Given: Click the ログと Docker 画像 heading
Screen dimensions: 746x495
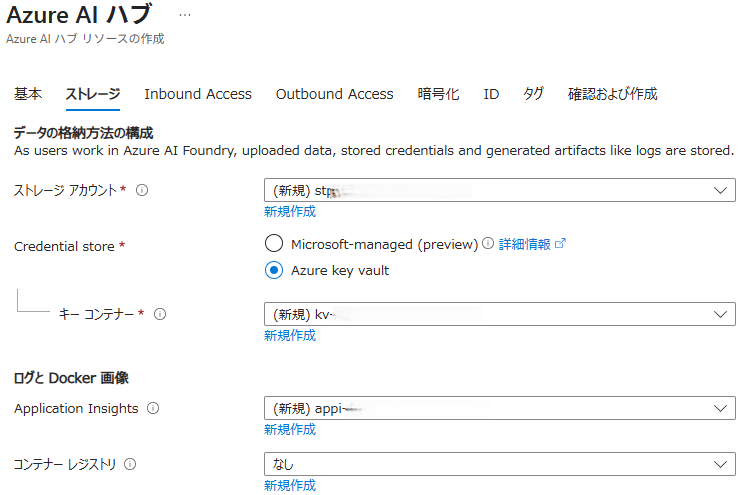Looking at the screenshot, I should tap(71, 378).
